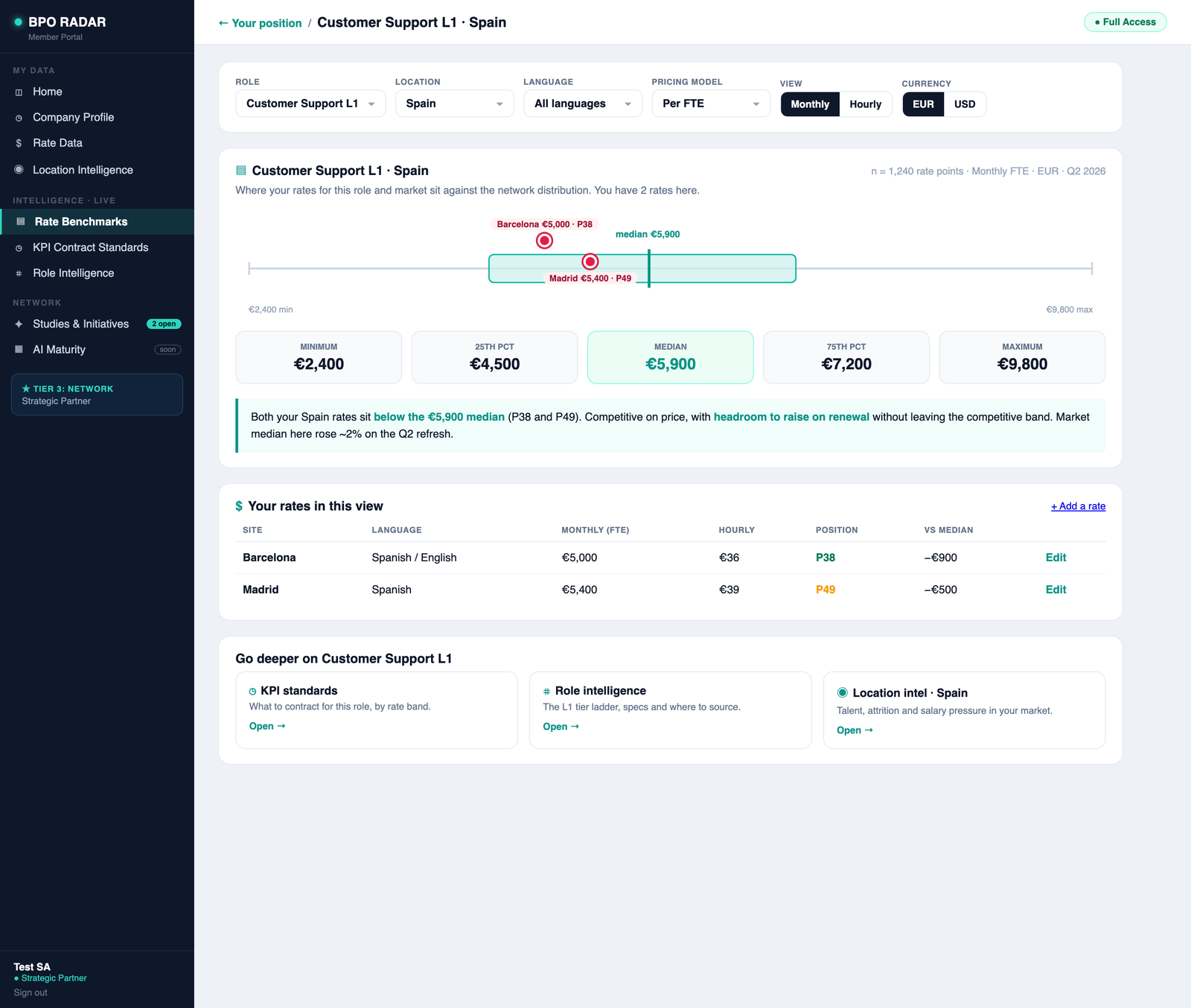Open Company Profile page

click(x=97, y=118)
